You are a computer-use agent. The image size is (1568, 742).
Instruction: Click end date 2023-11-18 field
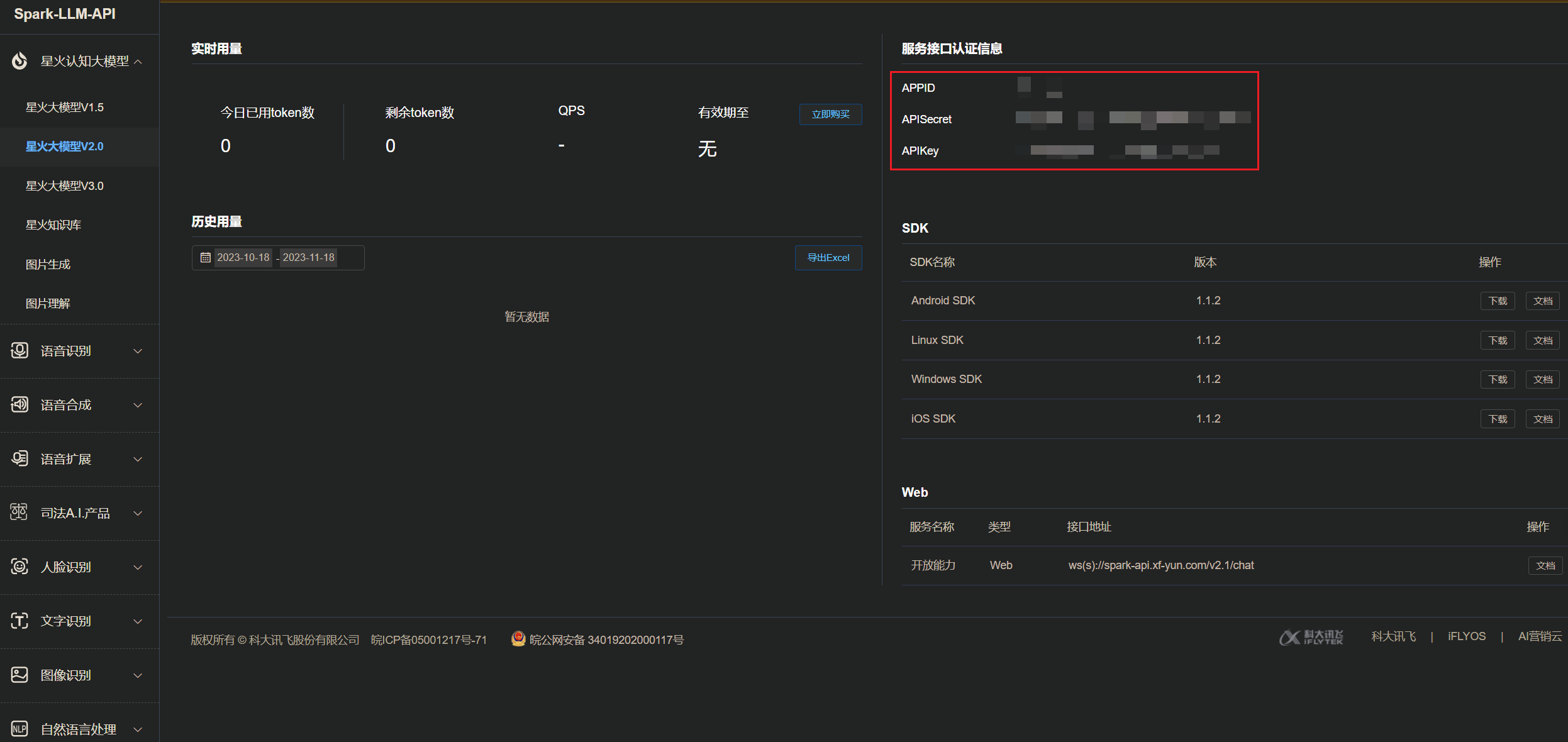[x=308, y=257]
